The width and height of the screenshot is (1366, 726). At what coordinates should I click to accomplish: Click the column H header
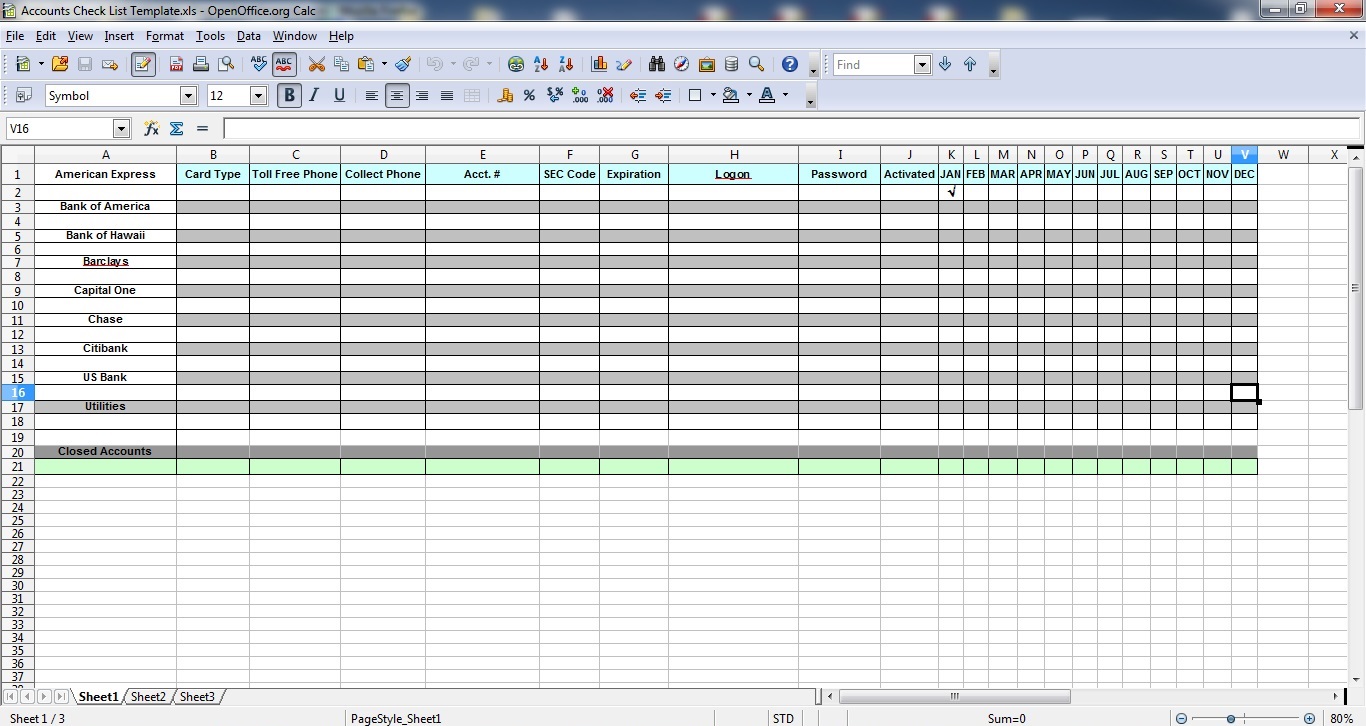733,155
